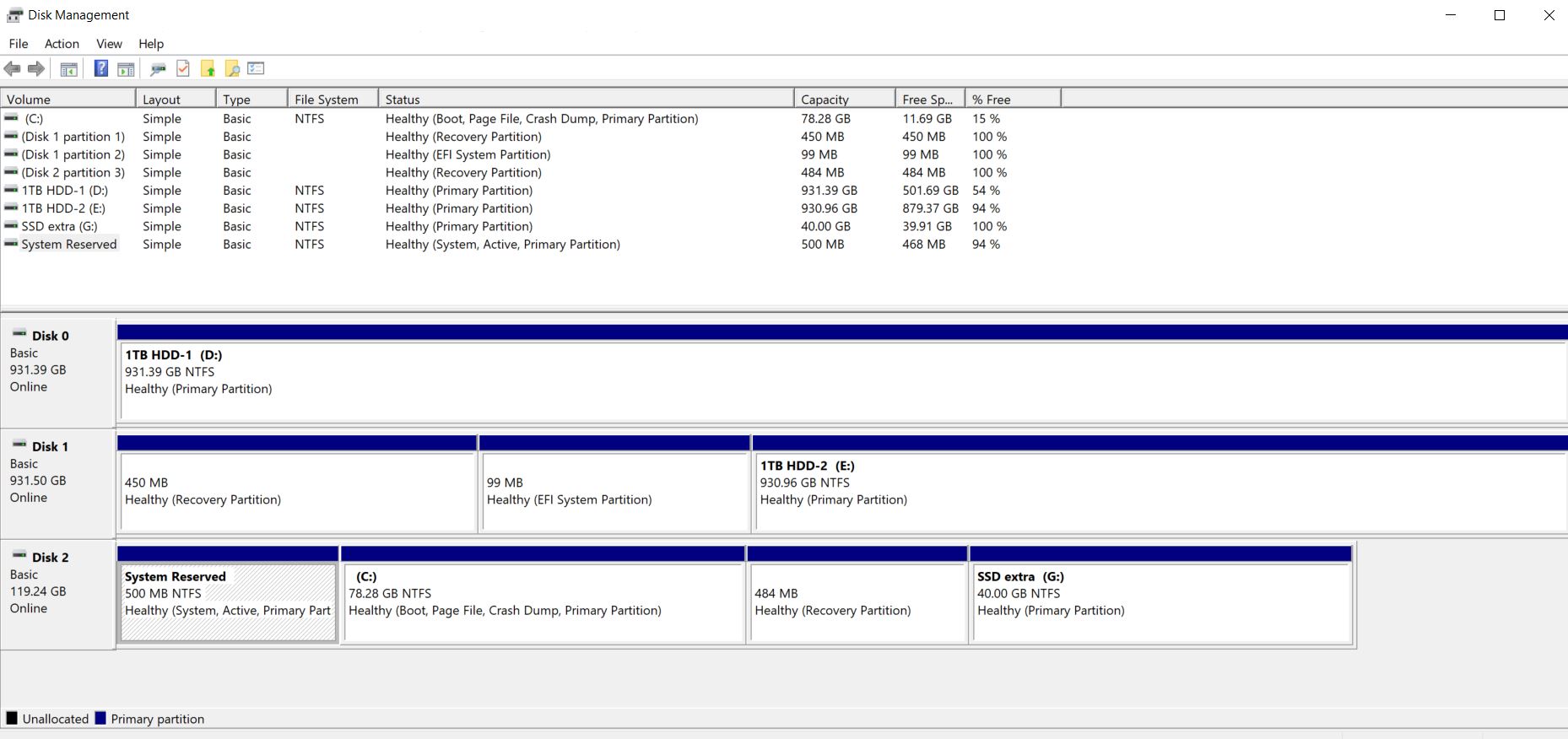Sort by the % Free column header
This screenshot has height=739, width=1568.
[1013, 99]
